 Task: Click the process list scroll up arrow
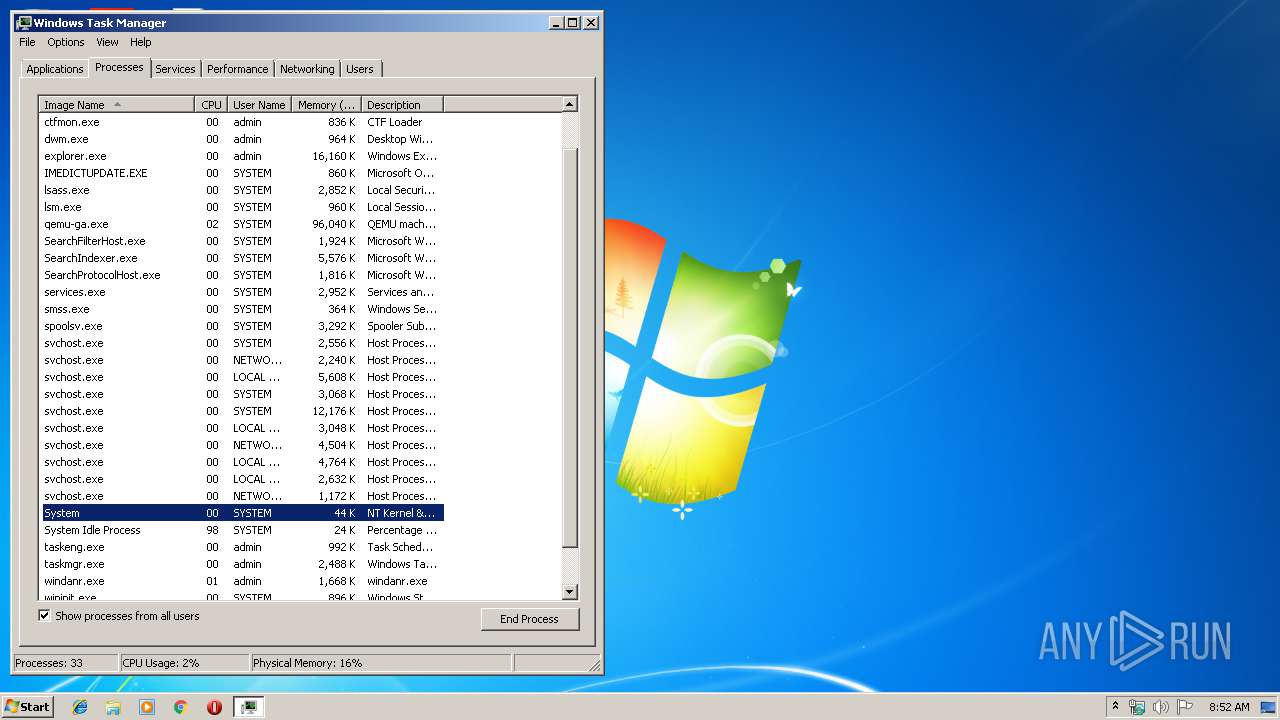coord(570,104)
